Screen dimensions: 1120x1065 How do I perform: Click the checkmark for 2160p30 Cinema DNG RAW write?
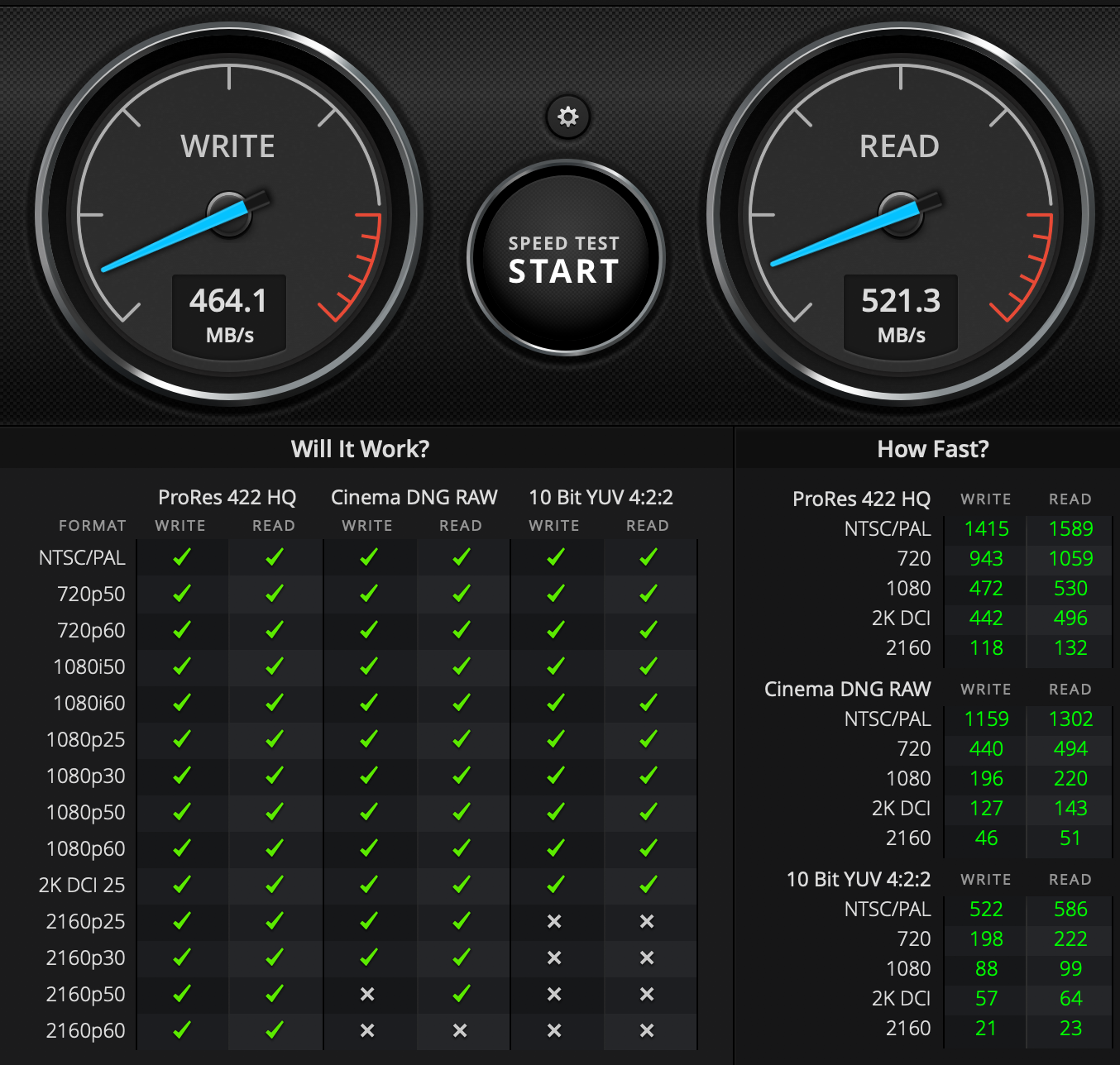(x=369, y=958)
